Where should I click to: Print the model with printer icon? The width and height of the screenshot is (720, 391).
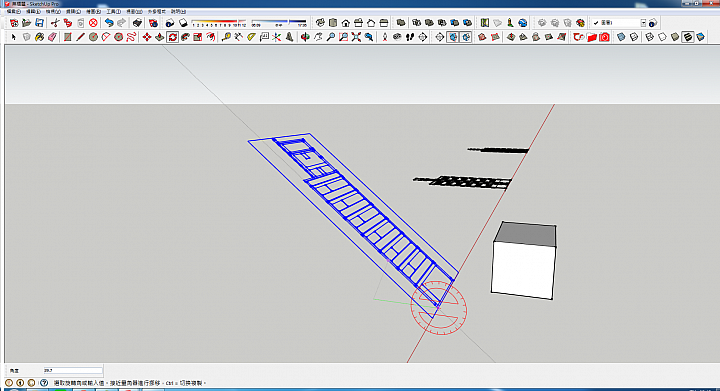coord(137,23)
